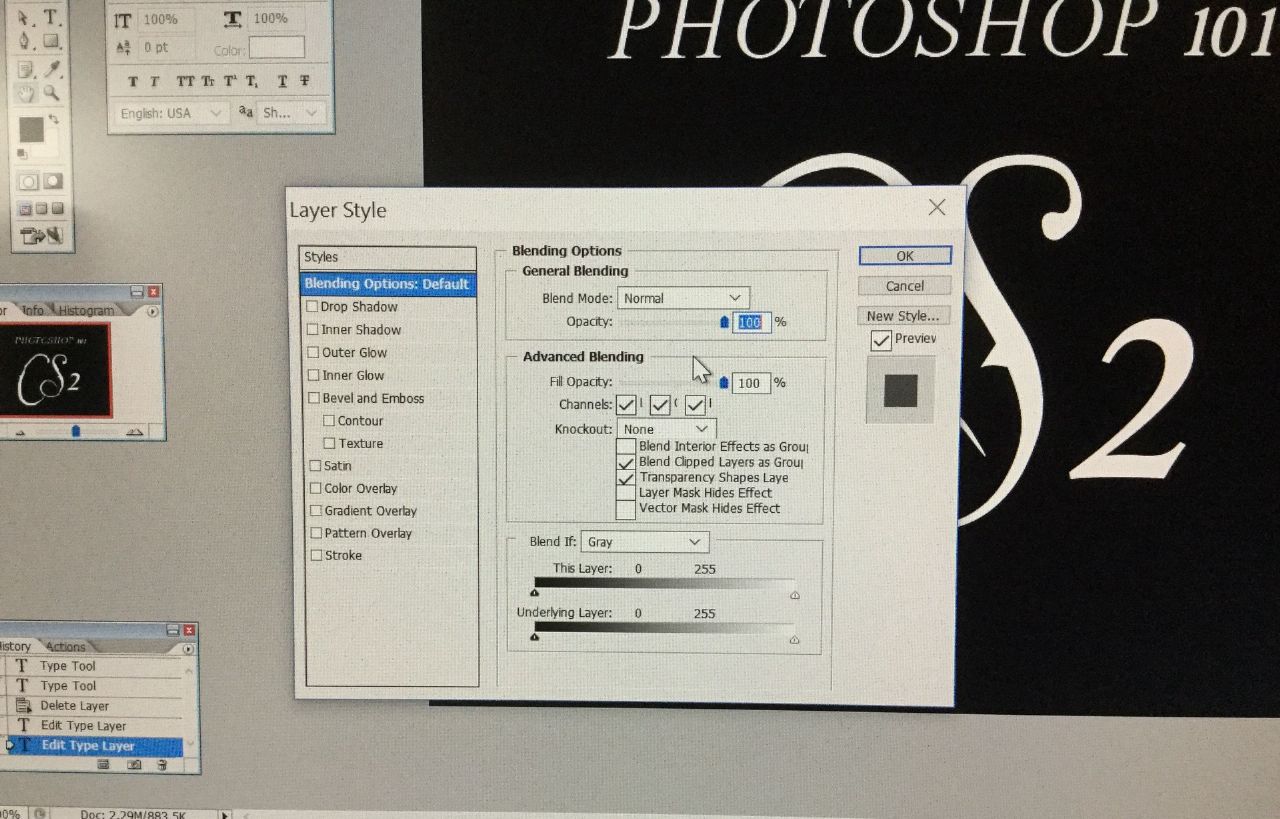Open the Blend If Gray dropdown

click(x=644, y=542)
